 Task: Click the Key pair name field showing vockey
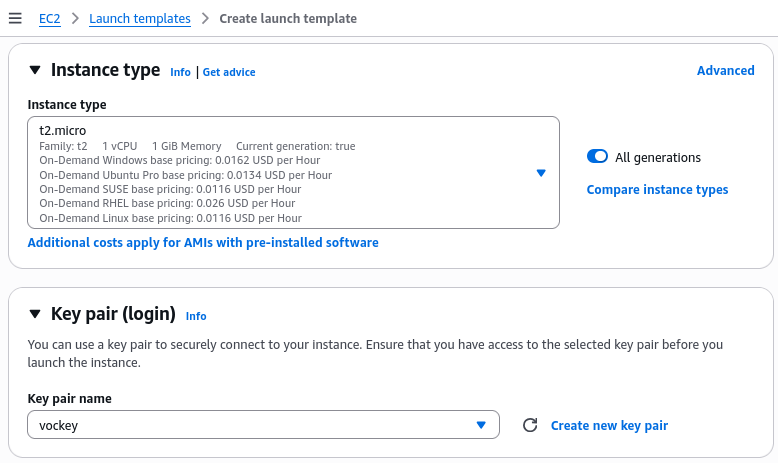[250, 425]
